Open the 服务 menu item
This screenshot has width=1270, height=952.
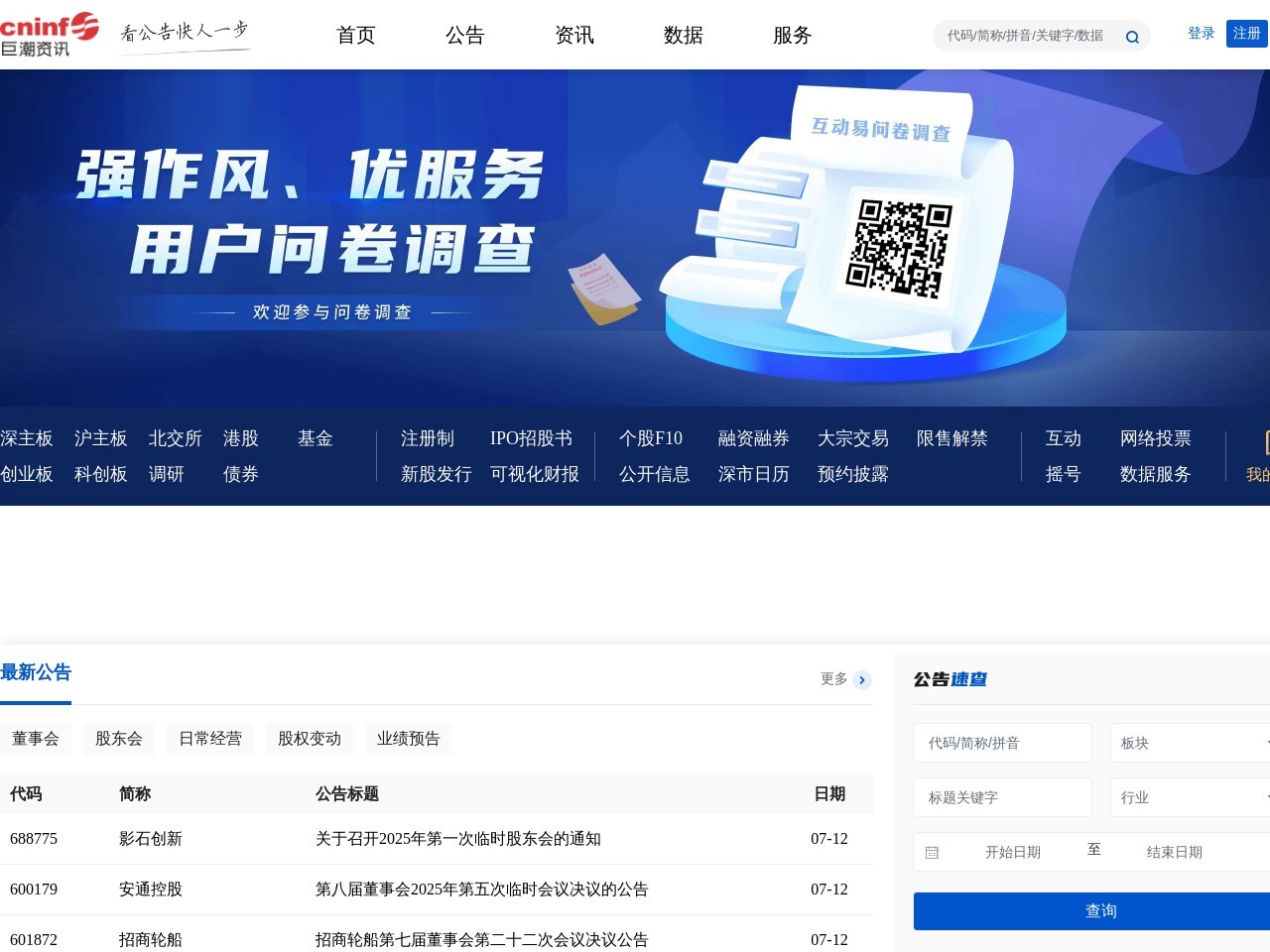791,36
